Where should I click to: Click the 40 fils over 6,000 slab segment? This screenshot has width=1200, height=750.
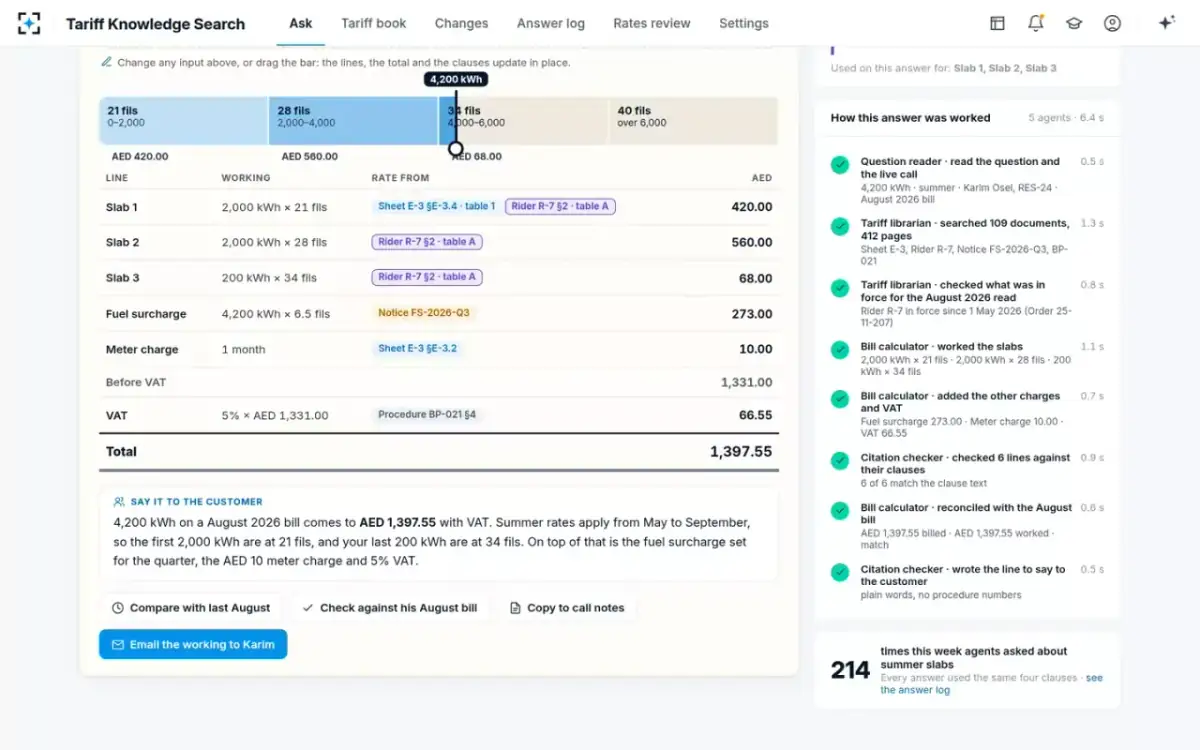(x=693, y=120)
